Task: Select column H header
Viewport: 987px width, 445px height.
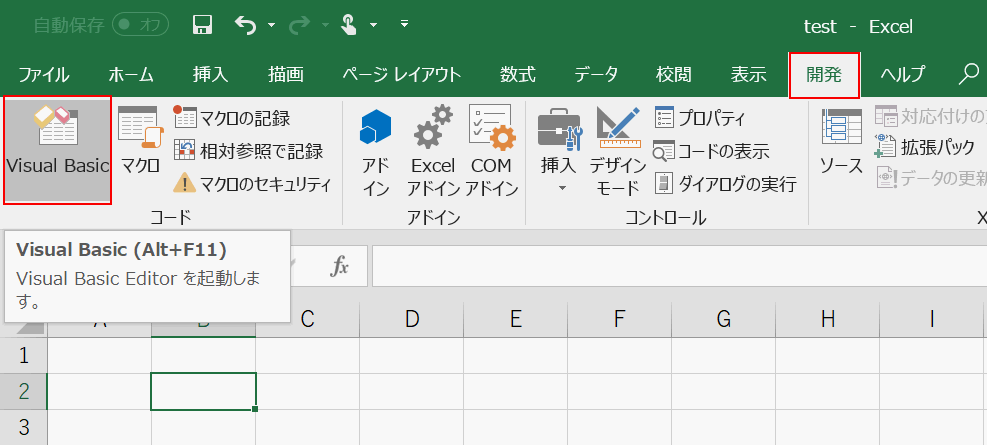Action: [x=828, y=320]
